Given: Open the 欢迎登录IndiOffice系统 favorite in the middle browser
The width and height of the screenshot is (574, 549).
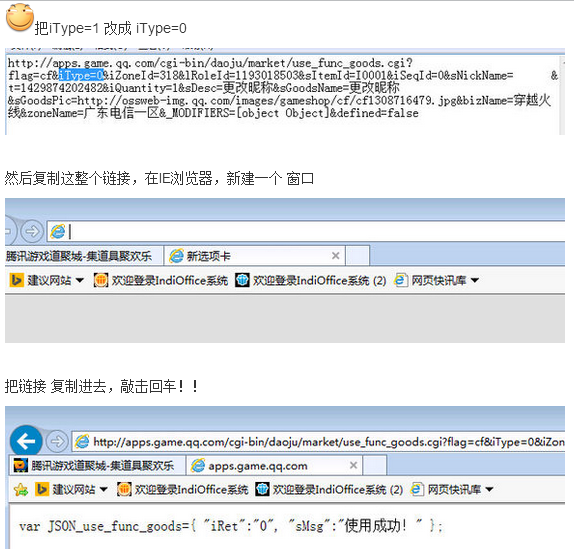Looking at the screenshot, I should click(x=161, y=280).
